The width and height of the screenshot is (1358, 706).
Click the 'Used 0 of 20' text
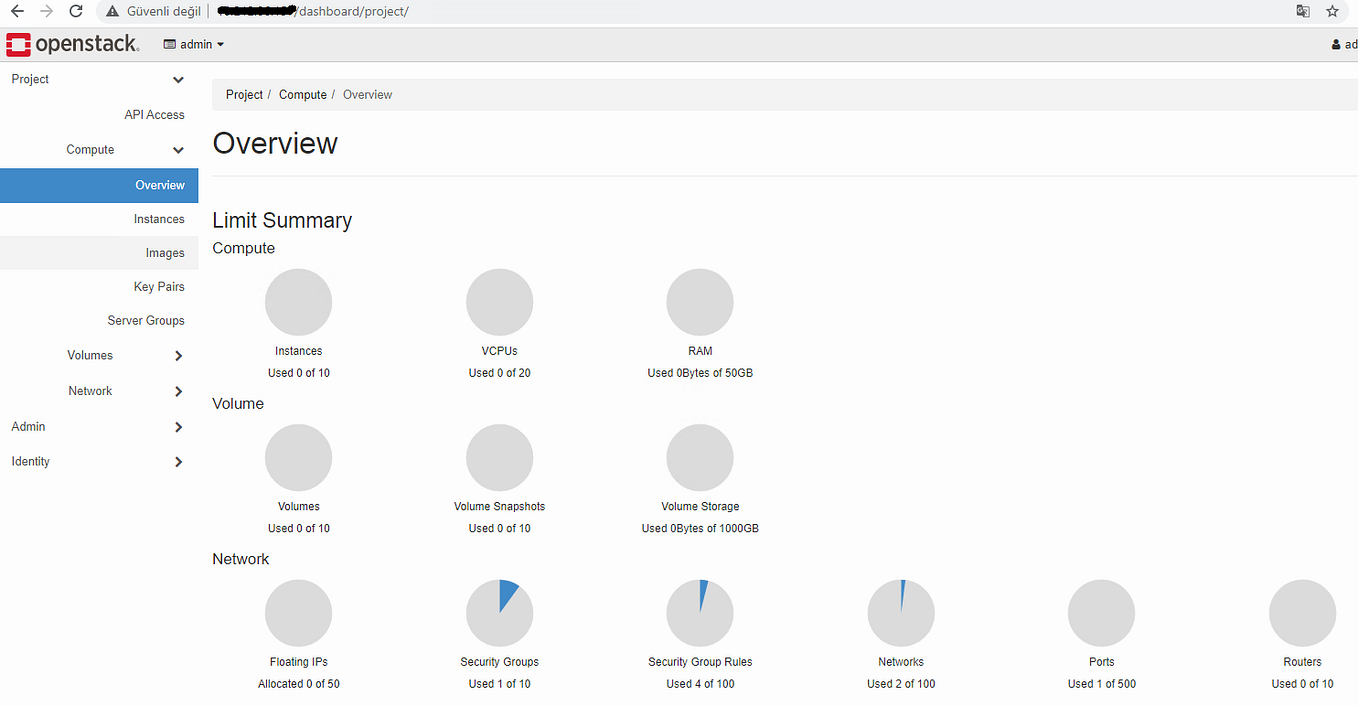pos(499,373)
